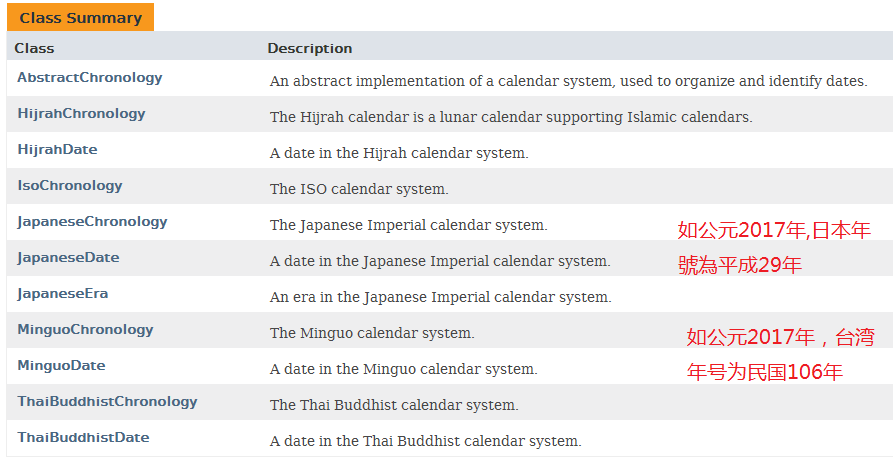Go to JapaneseChronology class

92,222
